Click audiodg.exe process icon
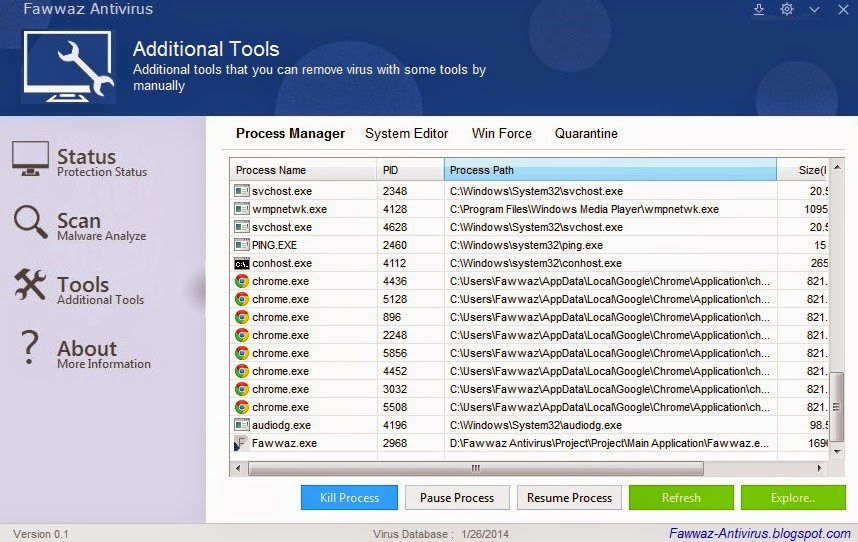Viewport: 858px width, 542px height. point(241,425)
